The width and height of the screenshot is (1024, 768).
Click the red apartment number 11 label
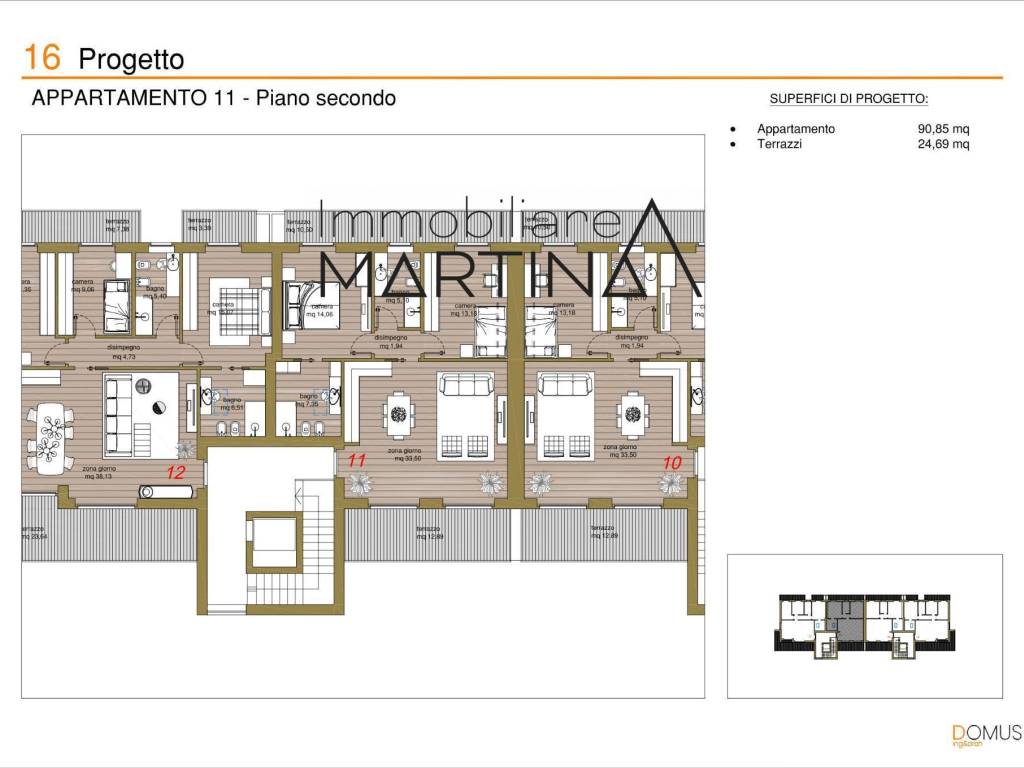pyautogui.click(x=356, y=460)
